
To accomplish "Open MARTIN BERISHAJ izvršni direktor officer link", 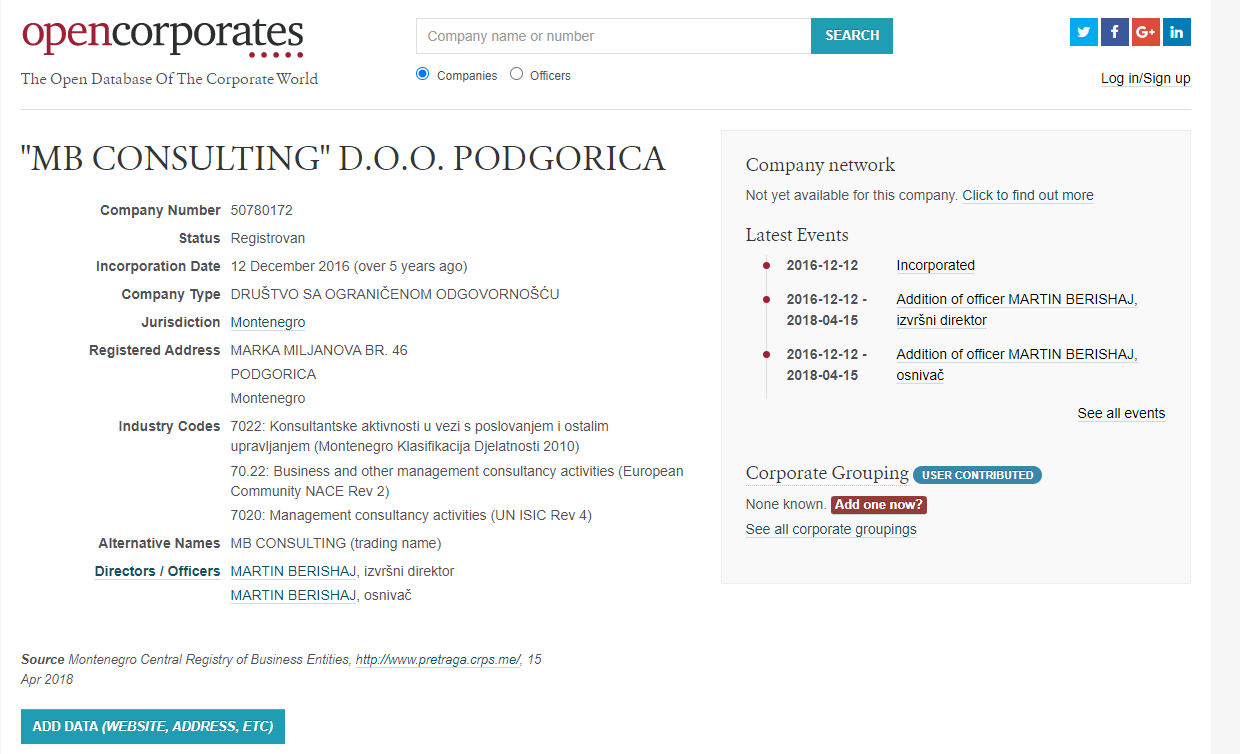I will [x=294, y=571].
